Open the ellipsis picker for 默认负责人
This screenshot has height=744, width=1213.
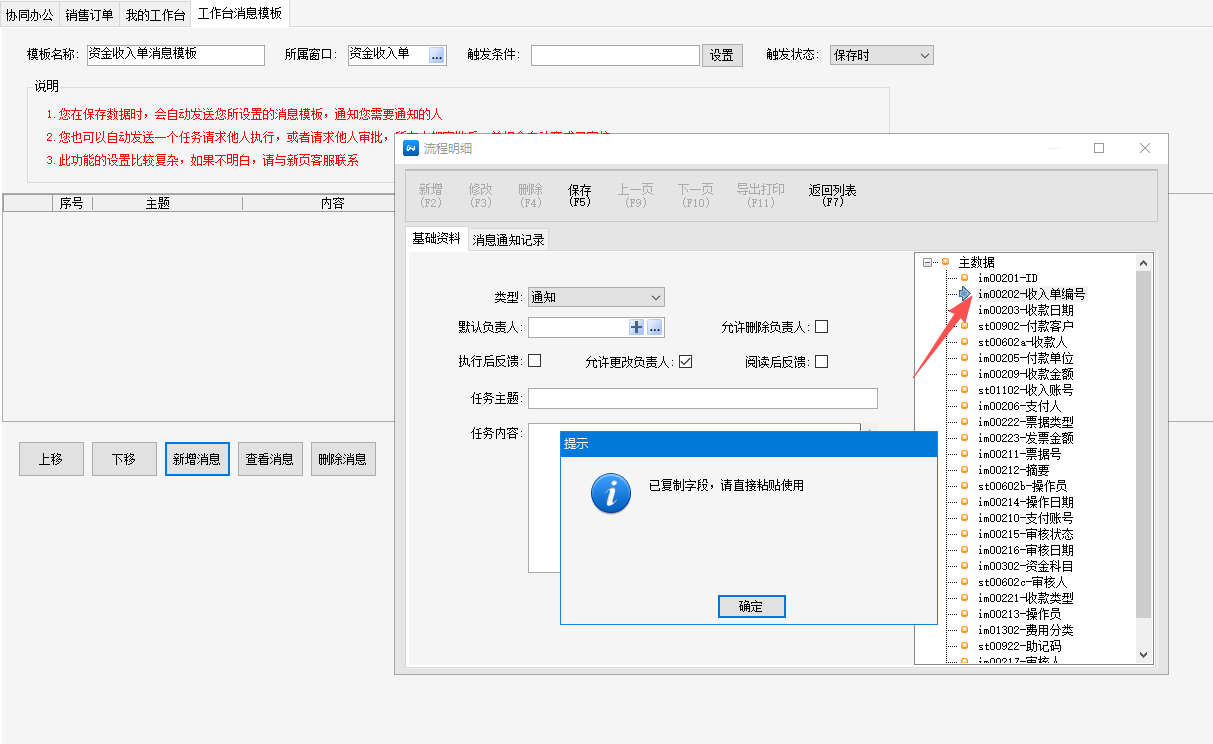(x=655, y=327)
